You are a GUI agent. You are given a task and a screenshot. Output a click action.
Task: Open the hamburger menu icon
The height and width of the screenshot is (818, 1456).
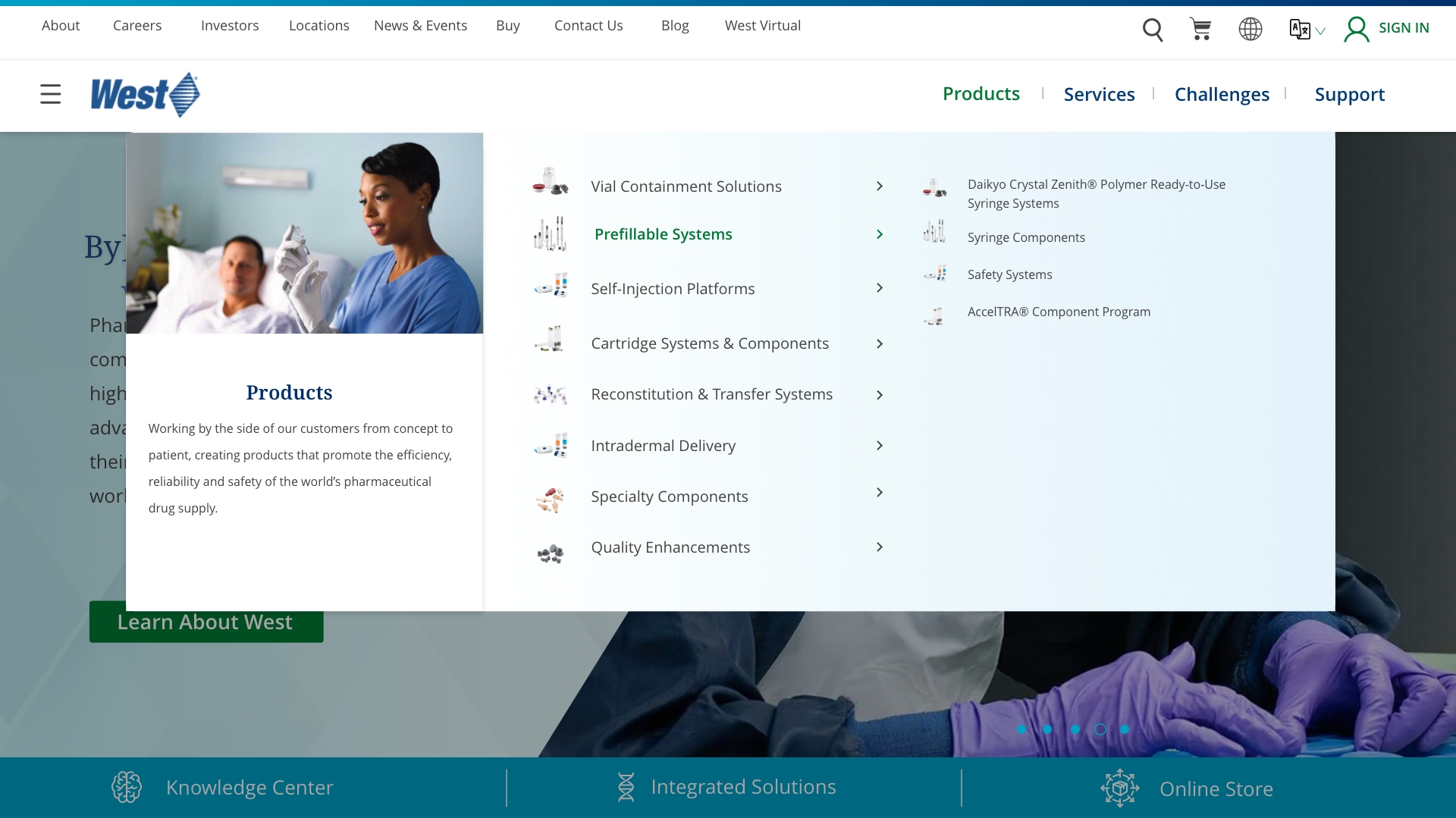pyautogui.click(x=50, y=94)
